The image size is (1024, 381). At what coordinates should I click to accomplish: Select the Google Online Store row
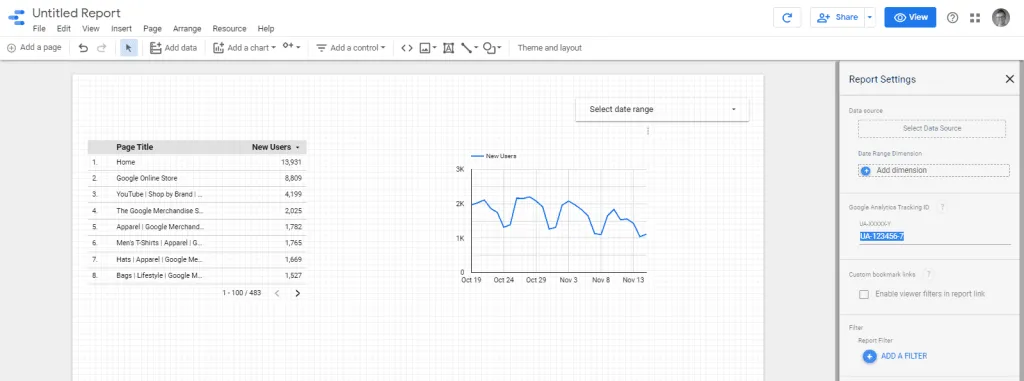coord(197,178)
